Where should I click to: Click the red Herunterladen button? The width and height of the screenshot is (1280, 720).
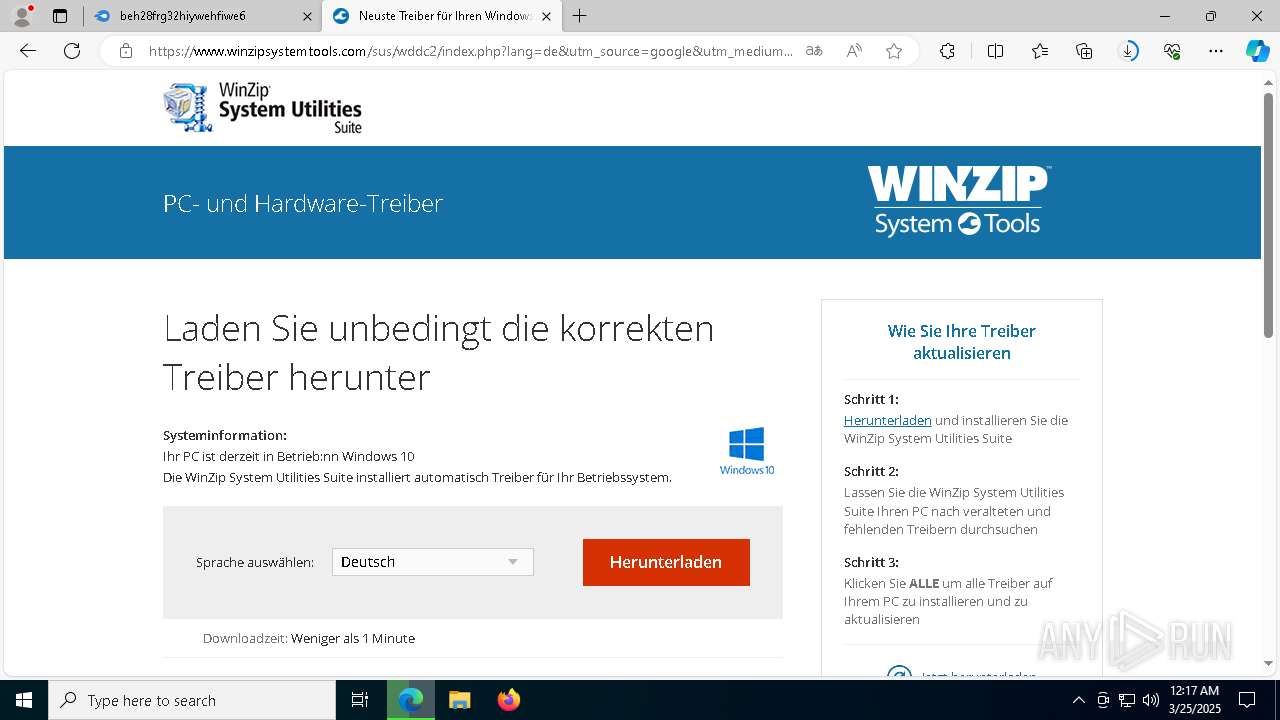click(666, 562)
